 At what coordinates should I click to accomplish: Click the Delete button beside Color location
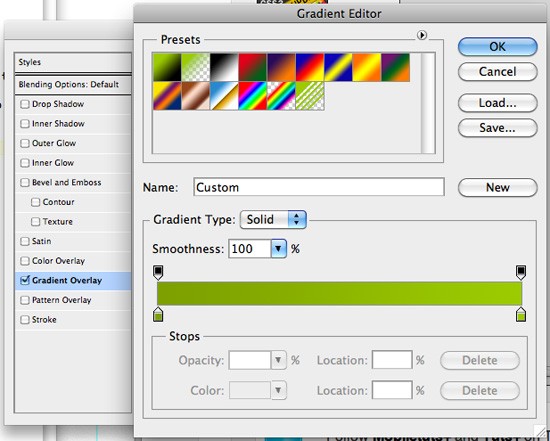click(x=479, y=390)
